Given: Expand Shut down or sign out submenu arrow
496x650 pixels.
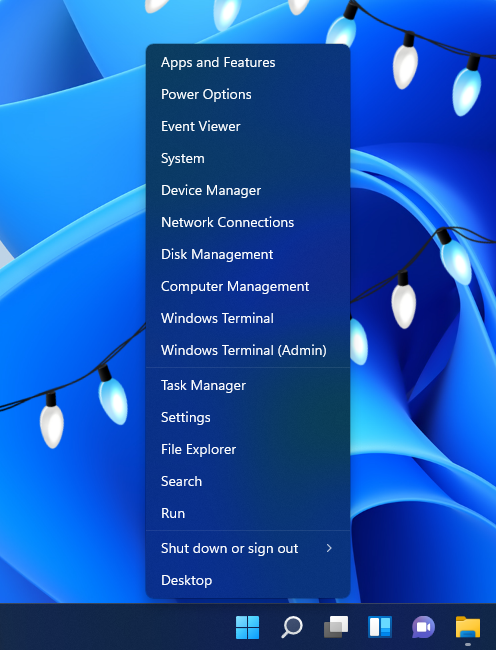Looking at the screenshot, I should point(329,548).
